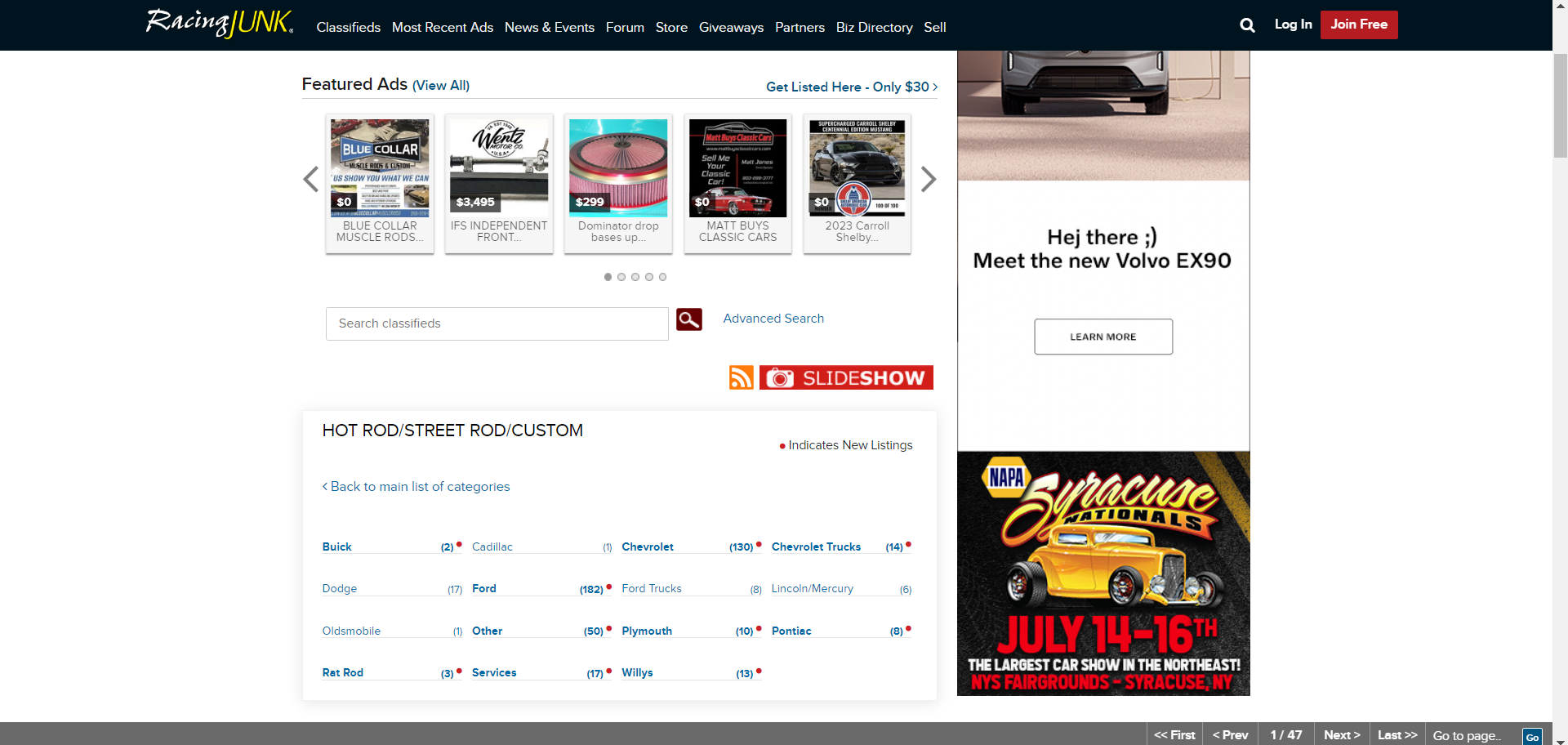Go to the Forum
This screenshot has width=1568, height=745.
point(625,27)
